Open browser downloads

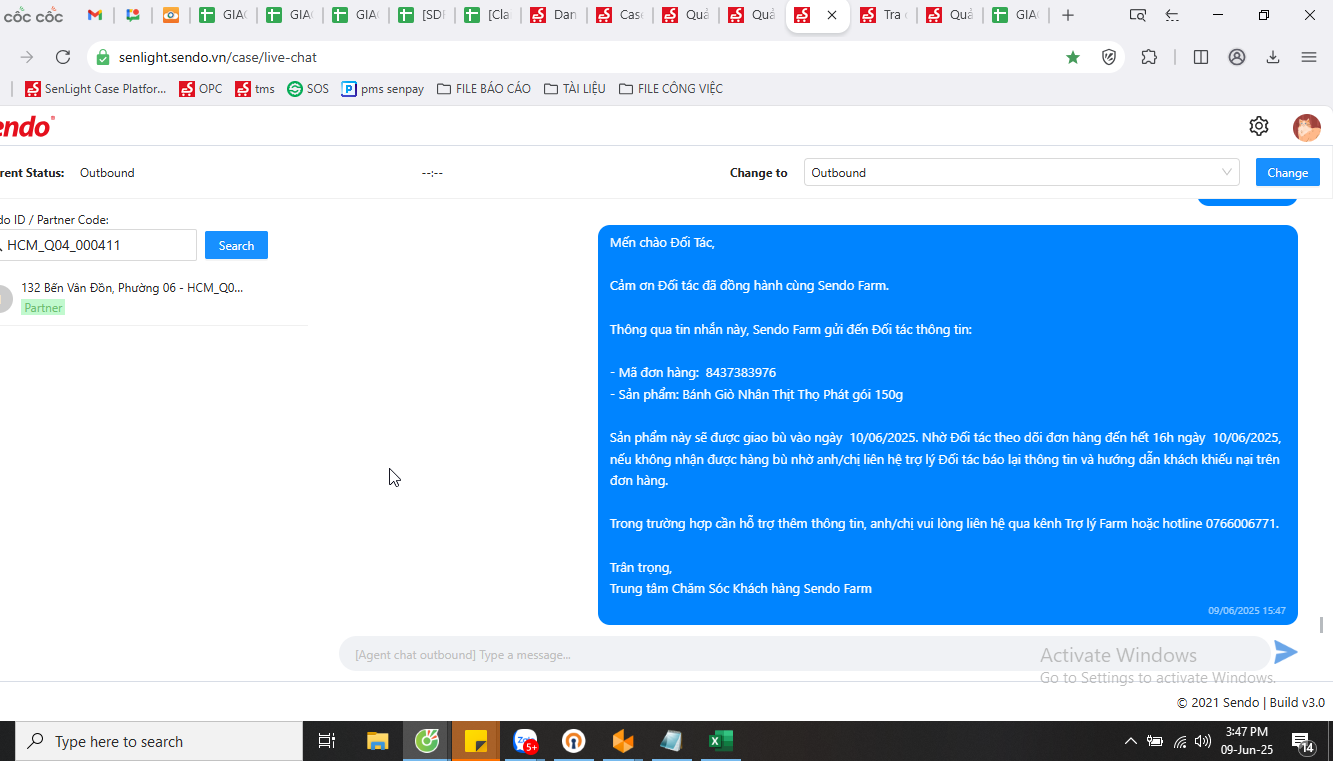(1273, 57)
